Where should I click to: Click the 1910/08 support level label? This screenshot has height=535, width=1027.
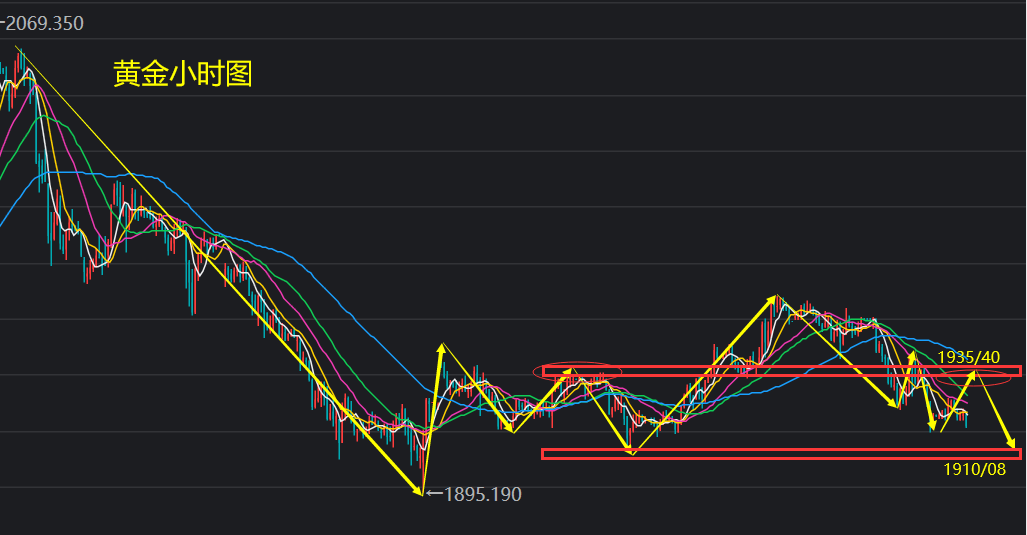[974, 469]
